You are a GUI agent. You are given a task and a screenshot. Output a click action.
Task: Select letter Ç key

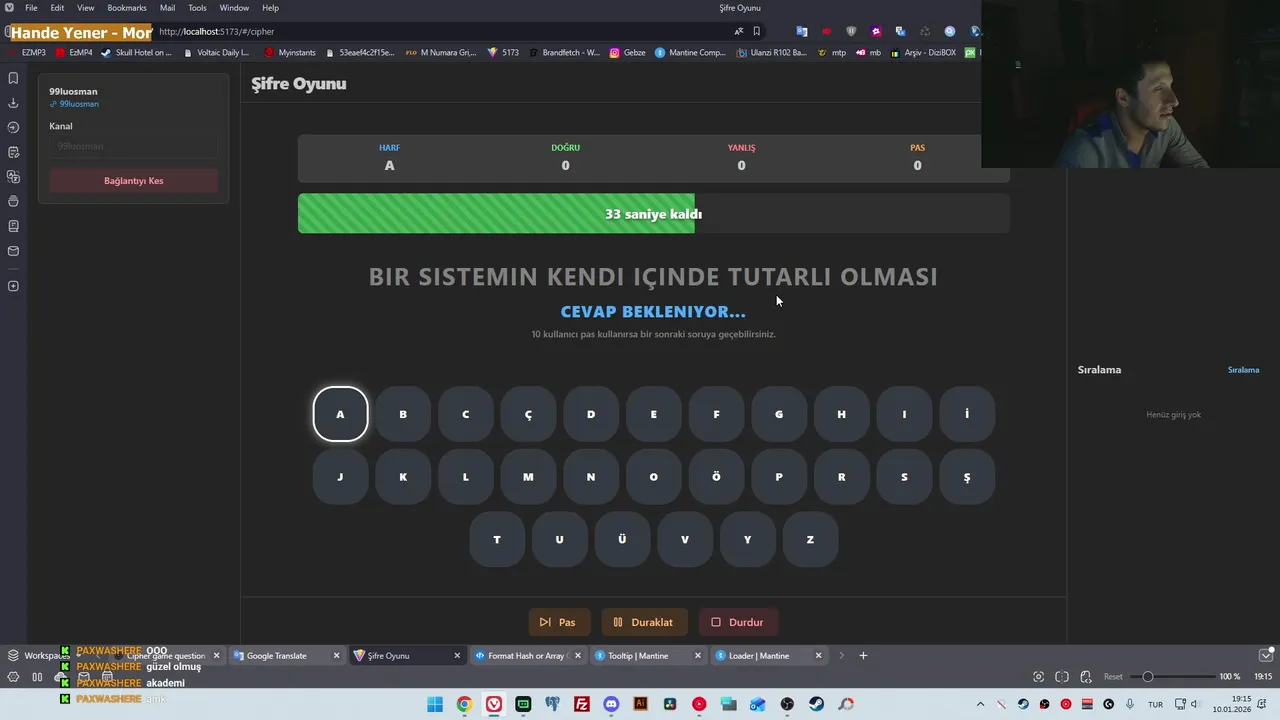click(x=528, y=414)
